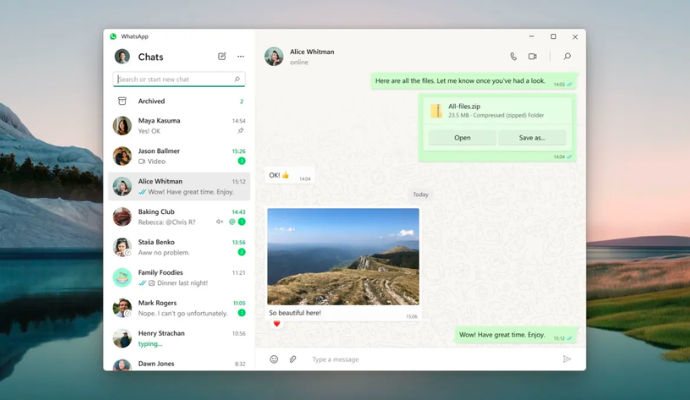Start a voice call with Alice Whitman
The height and width of the screenshot is (400, 690).
[513, 56]
